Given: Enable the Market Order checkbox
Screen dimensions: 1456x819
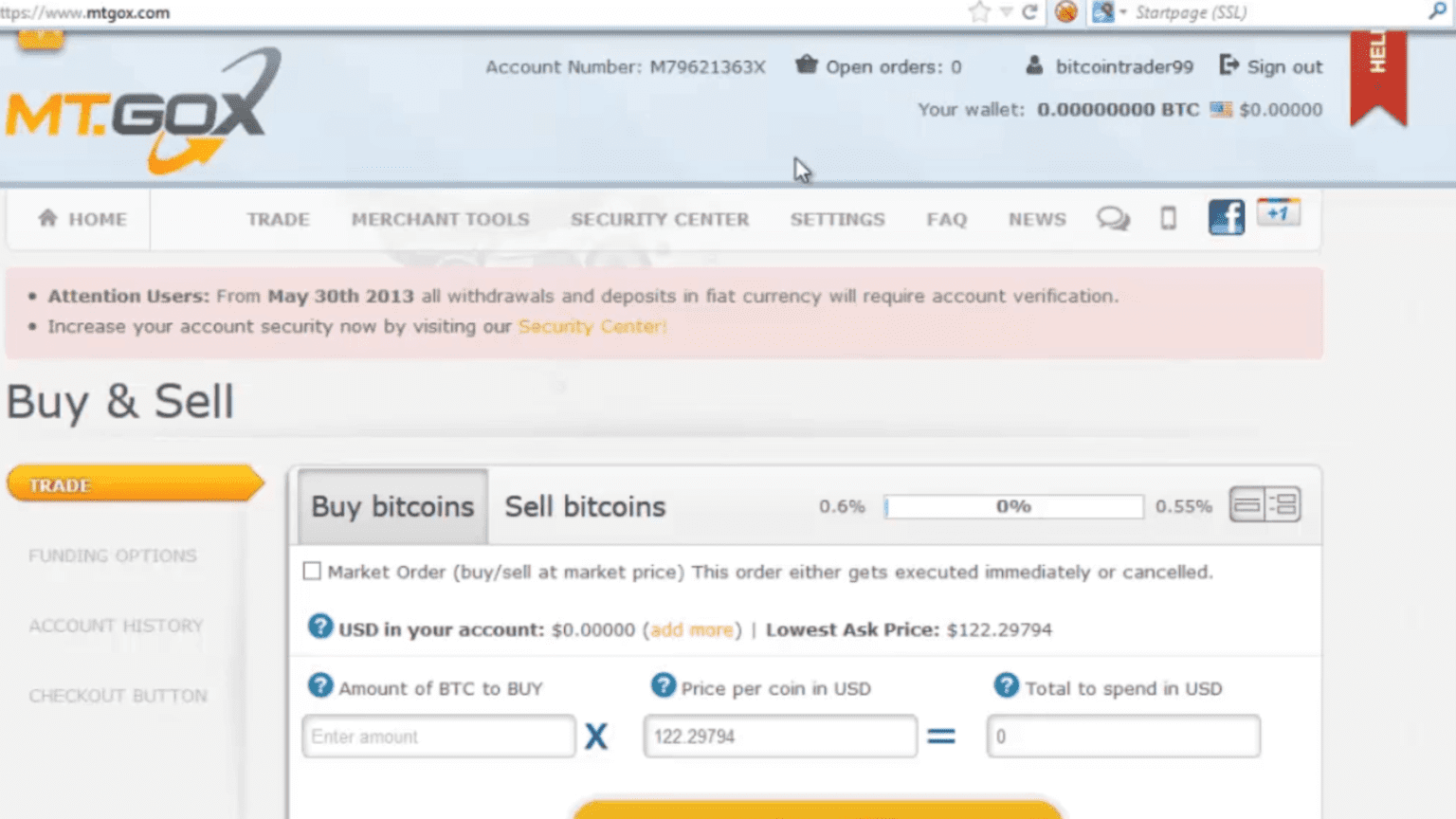Looking at the screenshot, I should (312, 571).
